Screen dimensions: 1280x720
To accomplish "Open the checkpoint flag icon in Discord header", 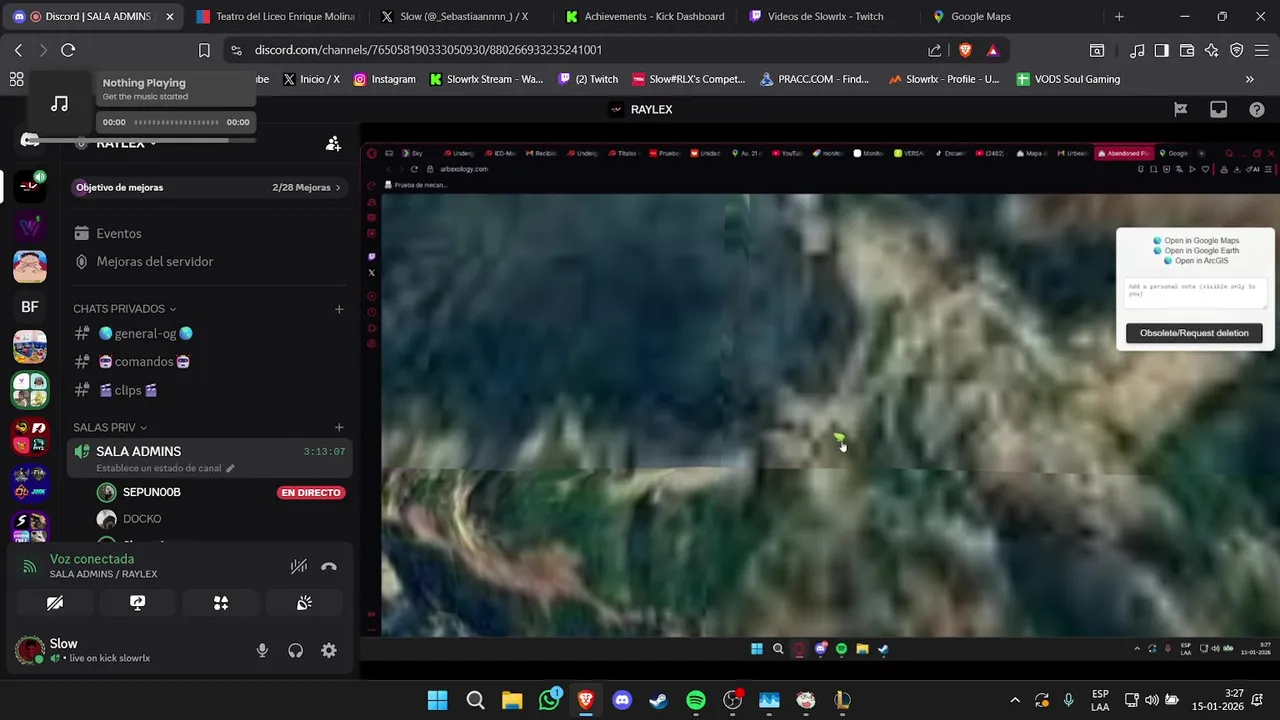I will (x=1180, y=110).
